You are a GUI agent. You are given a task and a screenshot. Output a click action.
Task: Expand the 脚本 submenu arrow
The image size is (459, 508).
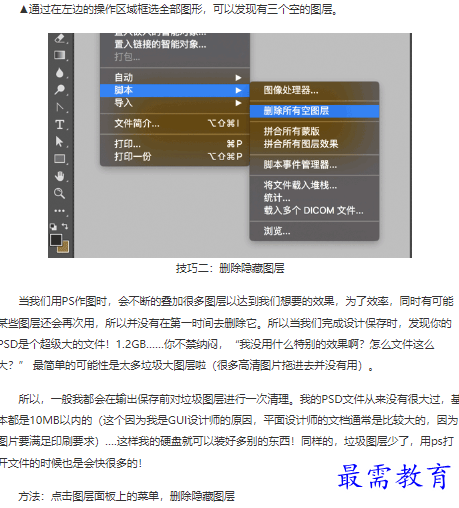click(238, 90)
